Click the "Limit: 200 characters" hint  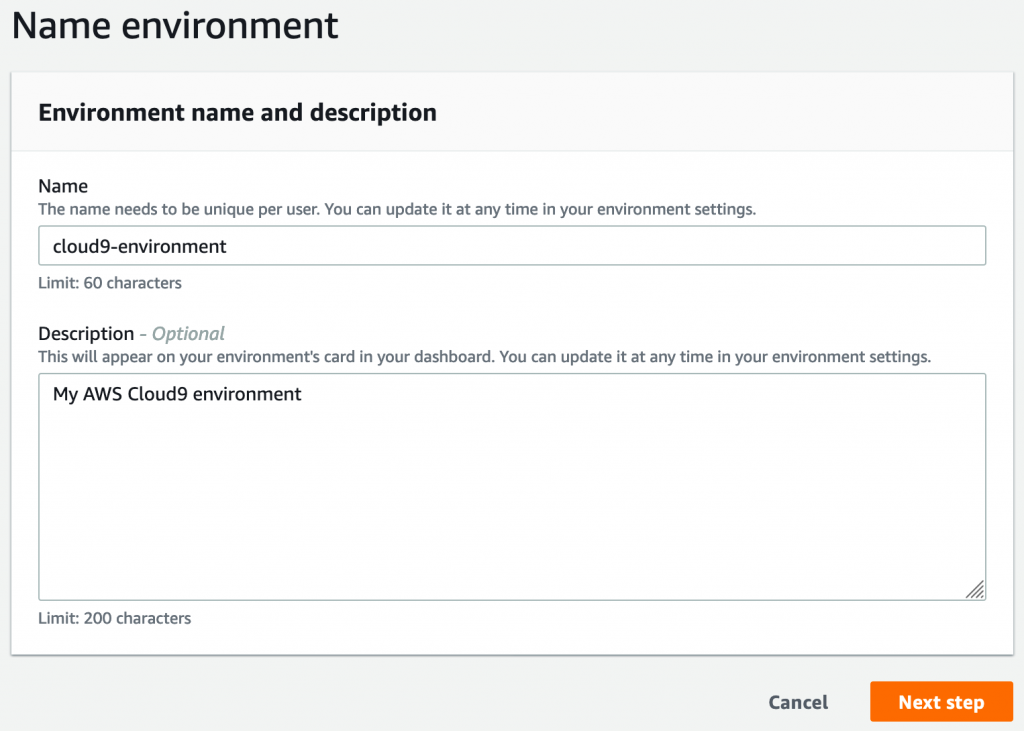(114, 618)
